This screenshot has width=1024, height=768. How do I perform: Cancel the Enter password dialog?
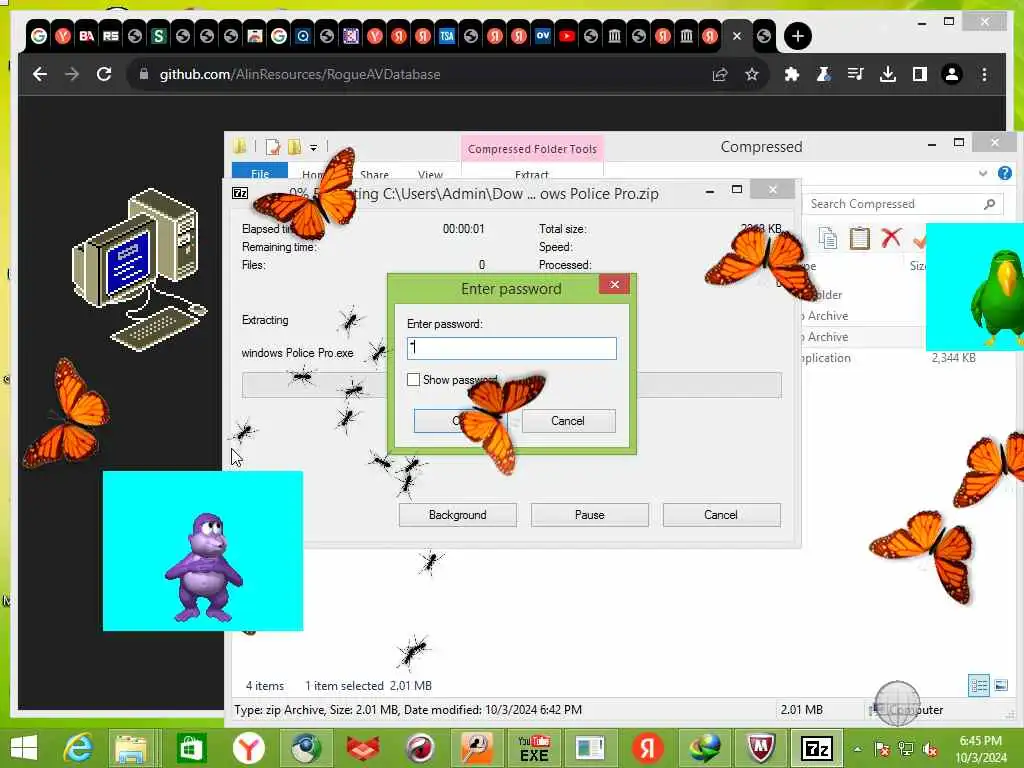568,421
